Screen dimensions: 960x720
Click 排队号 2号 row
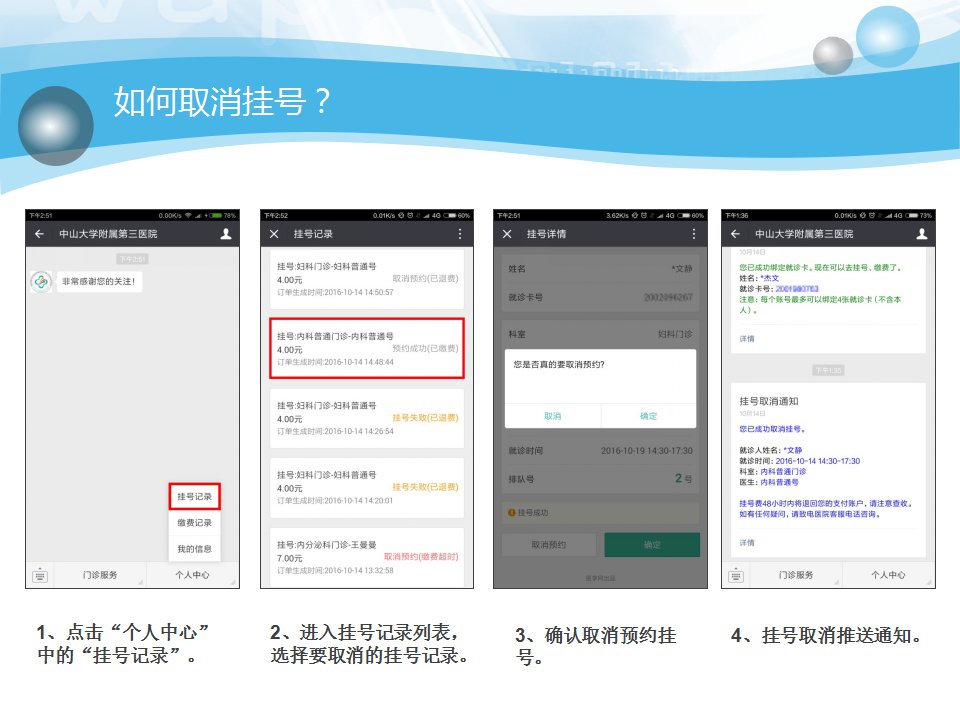(x=600, y=479)
